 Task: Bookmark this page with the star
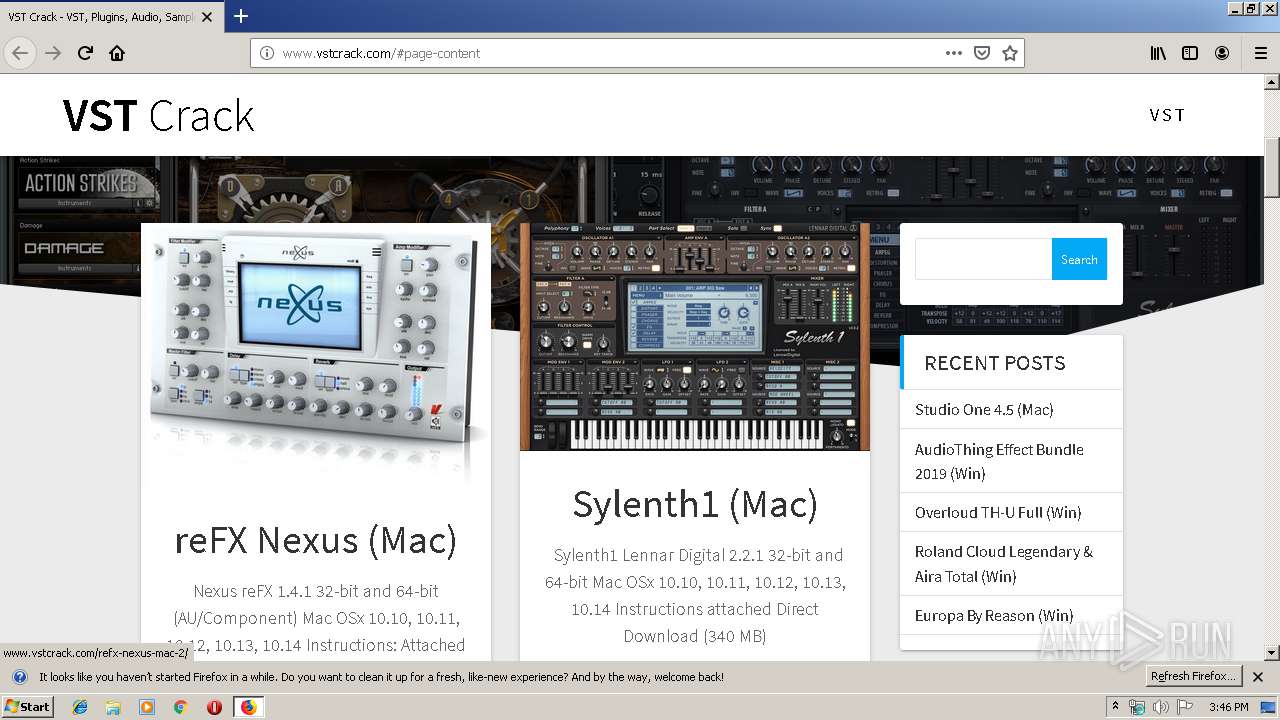coord(1010,53)
